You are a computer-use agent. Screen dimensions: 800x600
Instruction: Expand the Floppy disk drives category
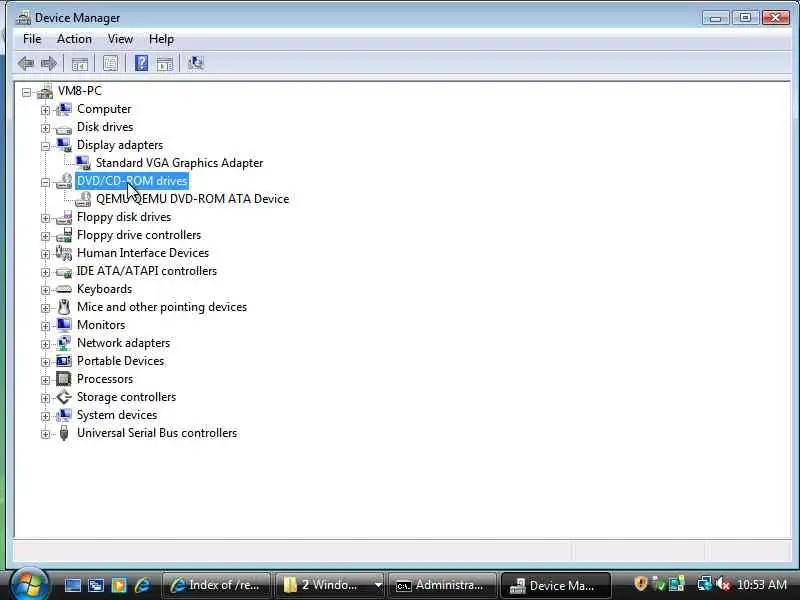(x=45, y=218)
